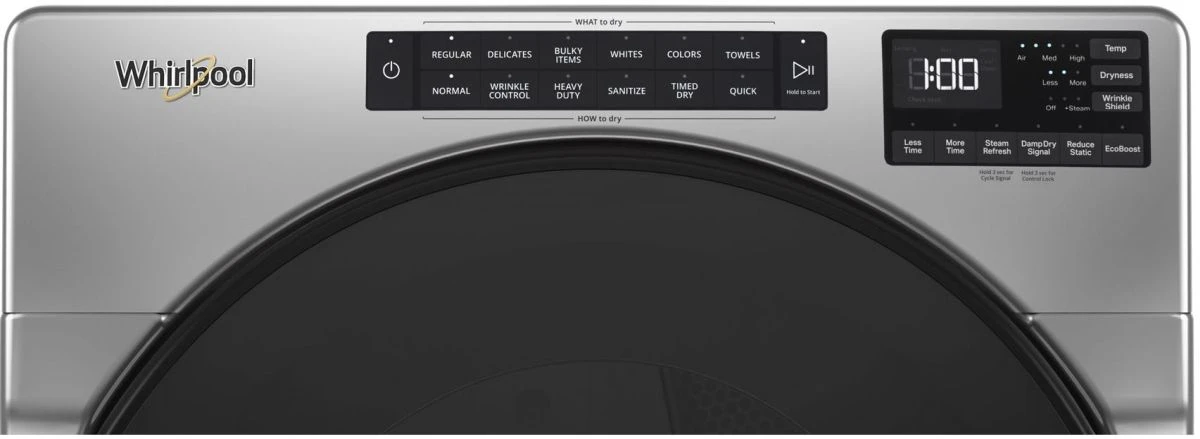
Task: Decrease time with Less Time
Action: [912, 147]
